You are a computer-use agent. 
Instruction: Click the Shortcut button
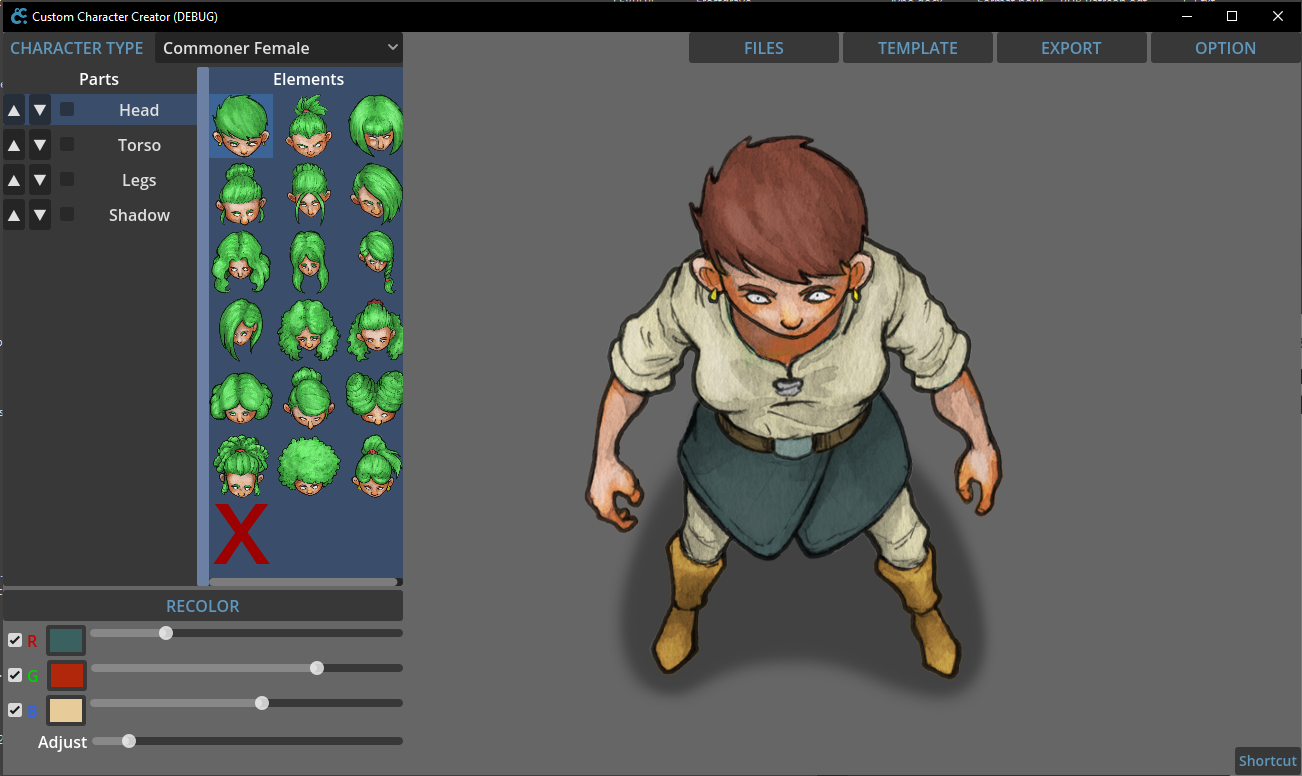coord(1267,761)
